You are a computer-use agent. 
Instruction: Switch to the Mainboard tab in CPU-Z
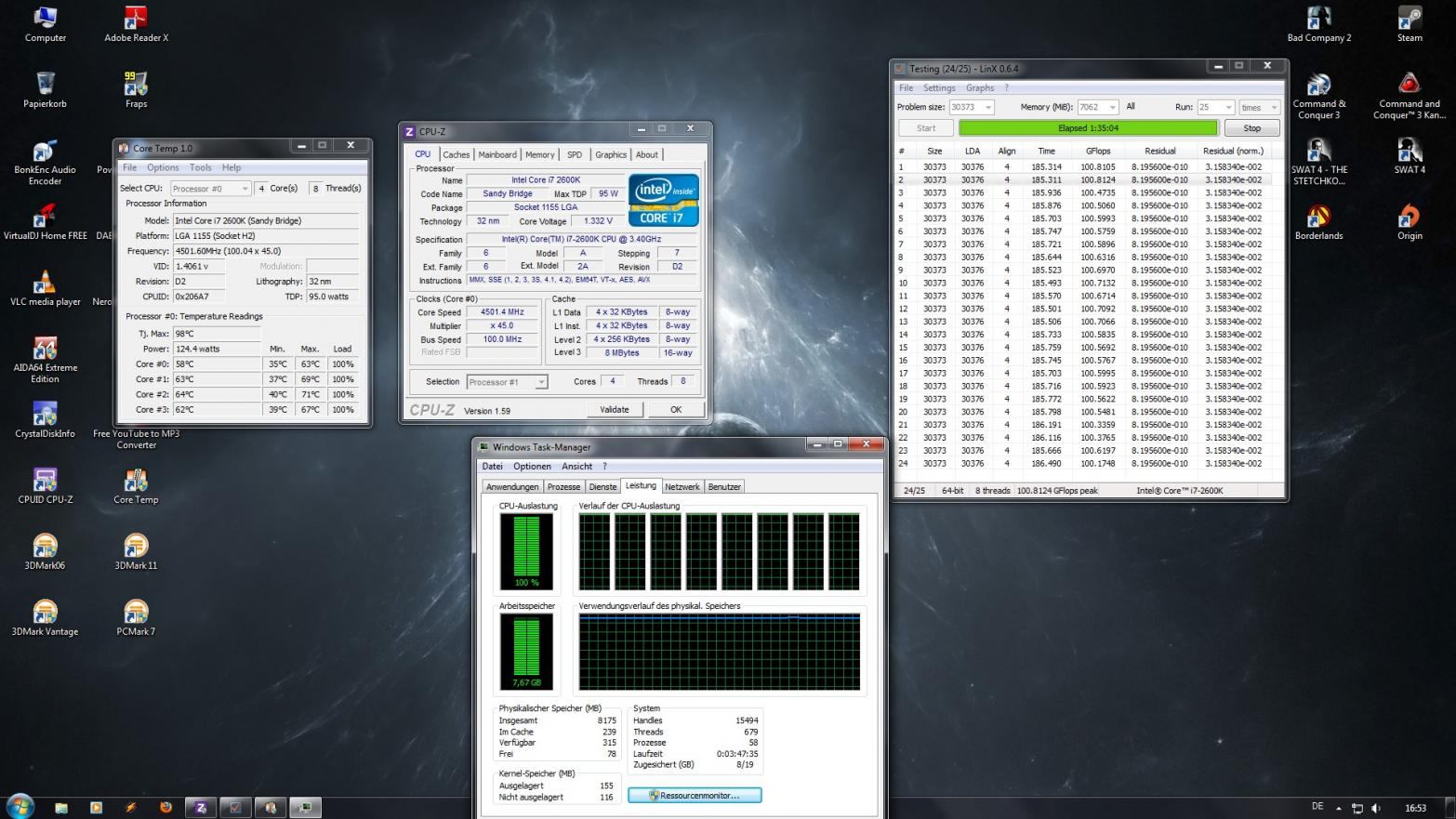click(x=497, y=155)
